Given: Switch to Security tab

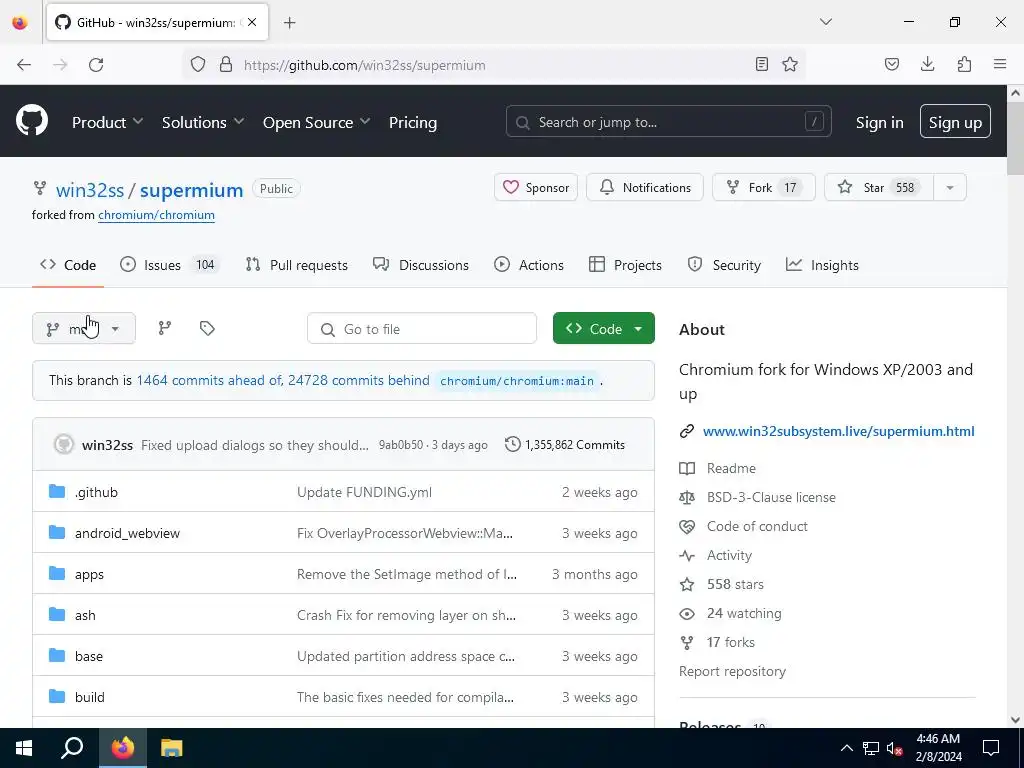Looking at the screenshot, I should pyautogui.click(x=724, y=264).
